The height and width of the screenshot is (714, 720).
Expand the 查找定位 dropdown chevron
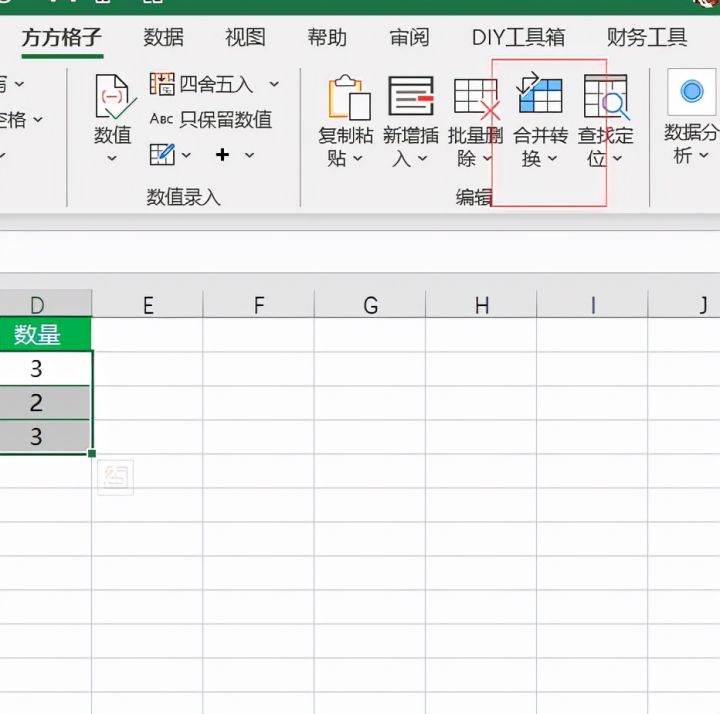pyautogui.click(x=618, y=159)
